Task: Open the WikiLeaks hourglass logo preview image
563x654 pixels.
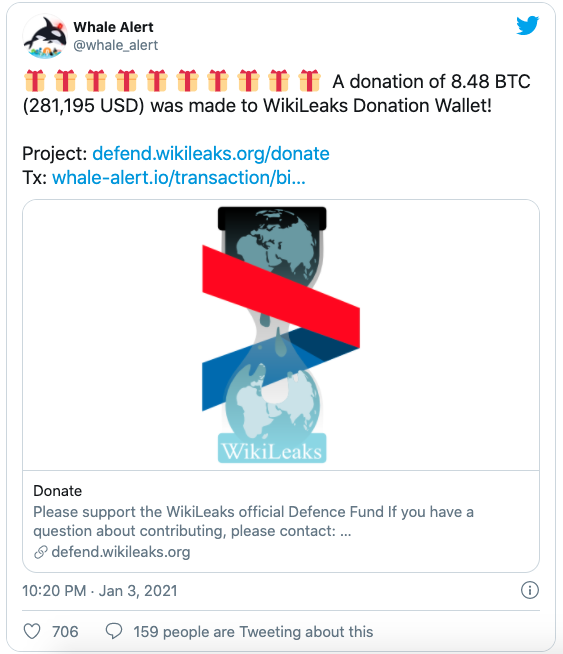Action: pyautogui.click(x=281, y=335)
